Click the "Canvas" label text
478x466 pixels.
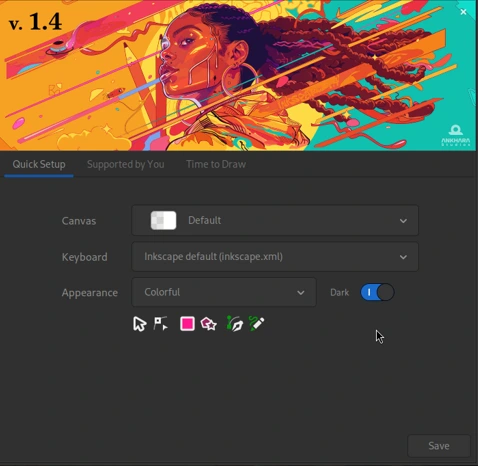click(x=79, y=221)
